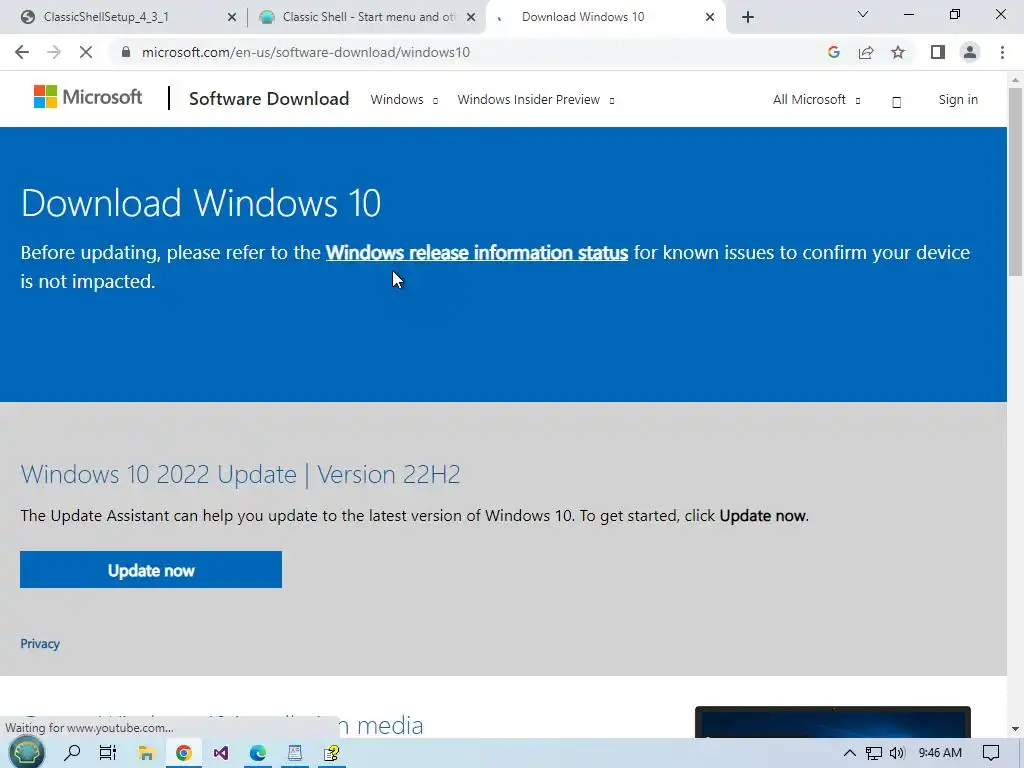Open Microsoft Edge from the taskbar
Image resolution: width=1024 pixels, height=768 pixels.
[x=258, y=753]
